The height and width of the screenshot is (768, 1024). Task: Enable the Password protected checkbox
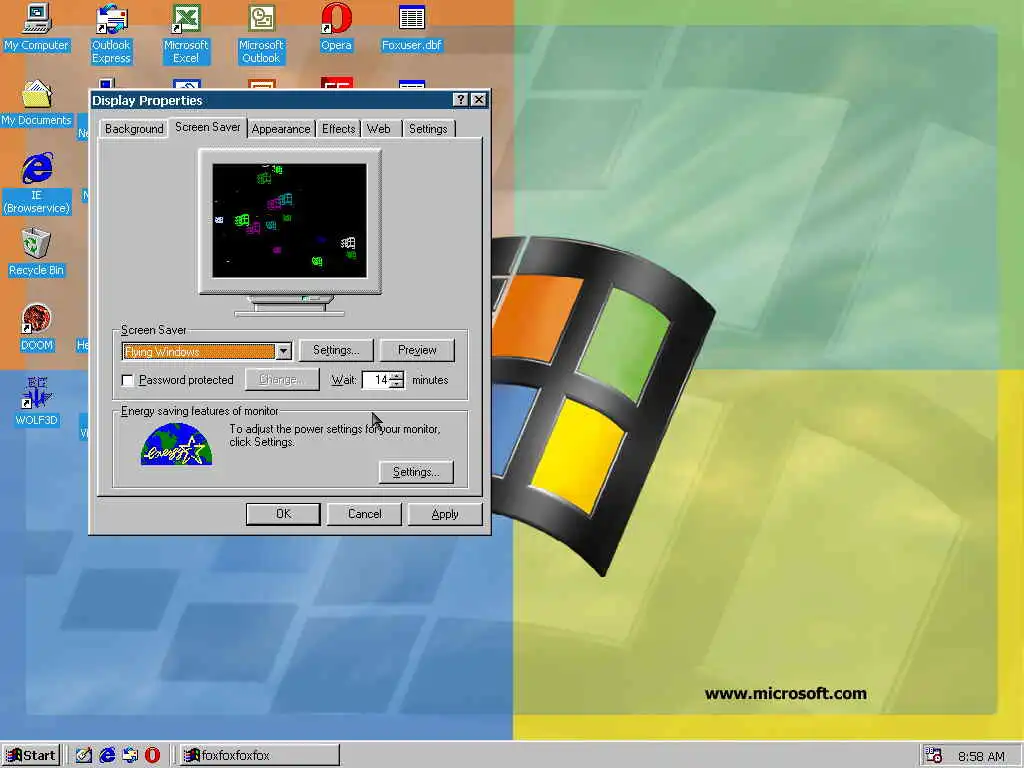coord(128,380)
